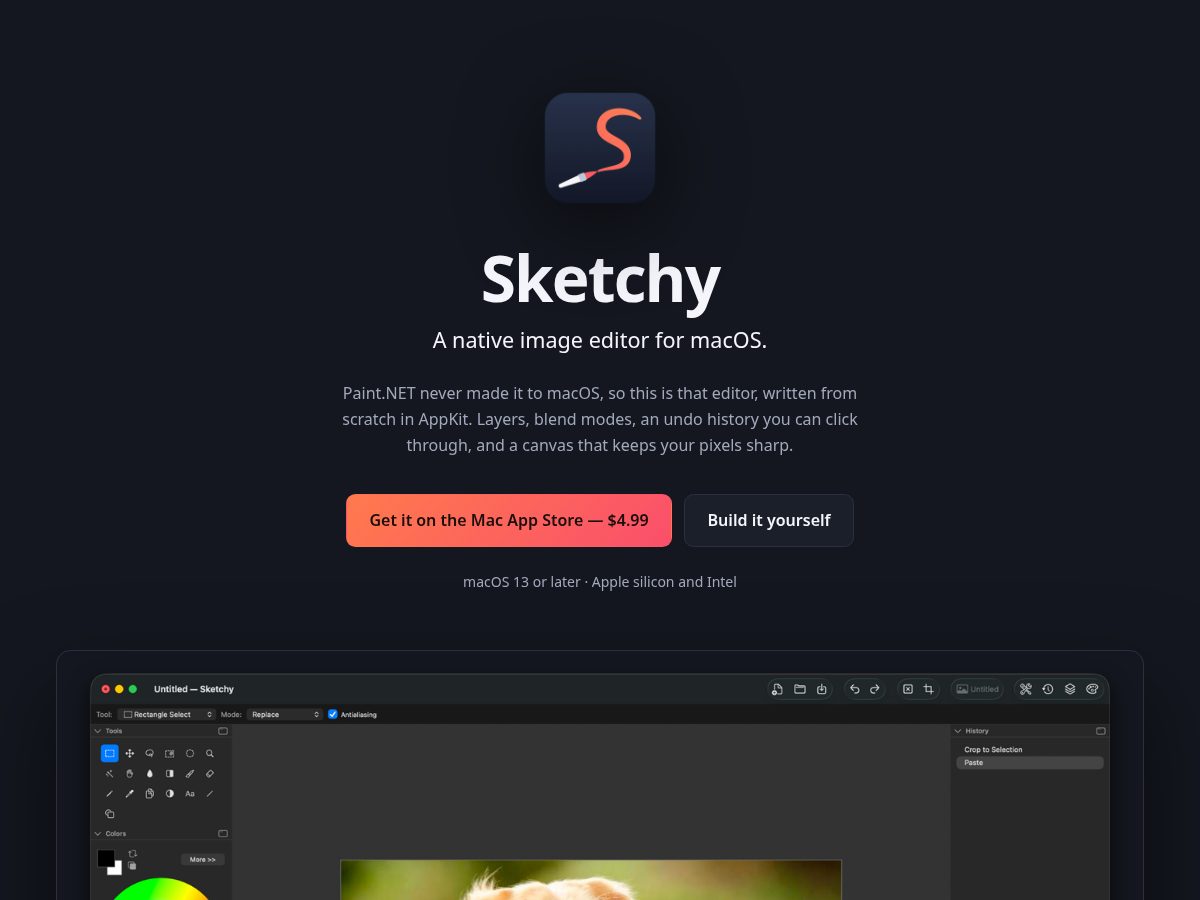Click 'A native image editor for macOS.' tagline
Screen dimensions: 1200x900
600,340
